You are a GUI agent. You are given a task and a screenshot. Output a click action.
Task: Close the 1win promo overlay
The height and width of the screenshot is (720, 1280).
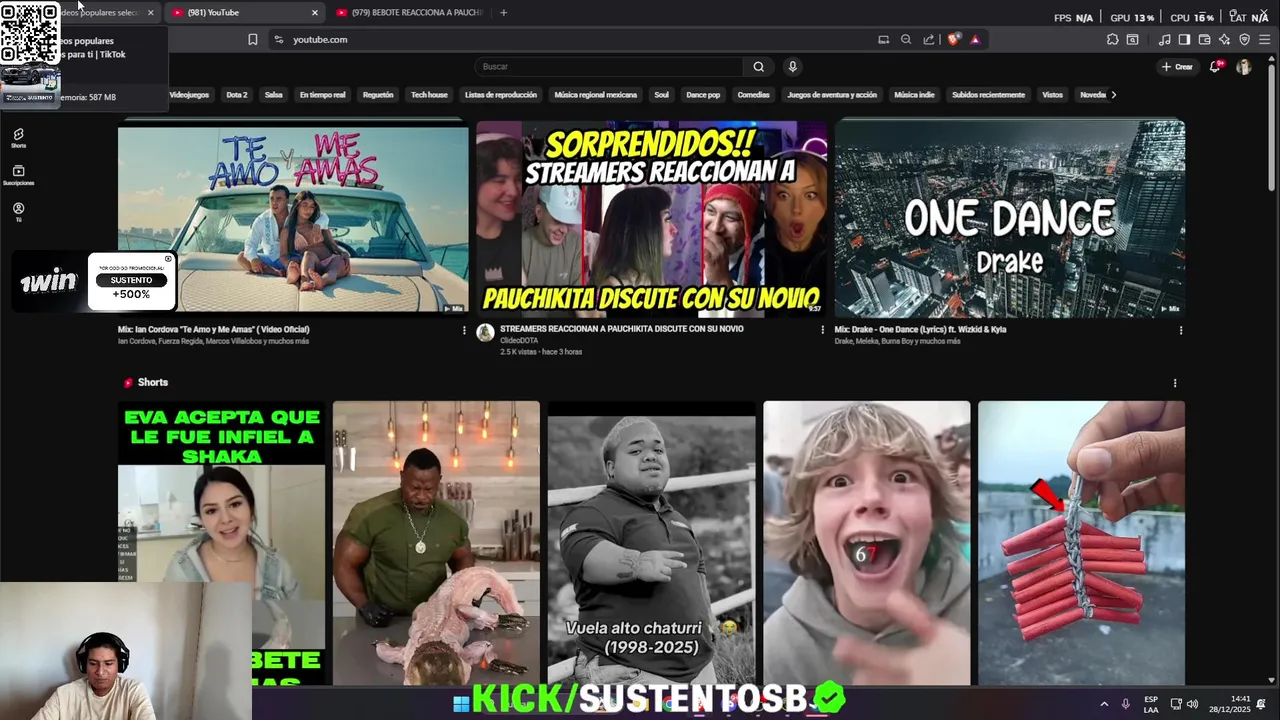click(x=168, y=259)
